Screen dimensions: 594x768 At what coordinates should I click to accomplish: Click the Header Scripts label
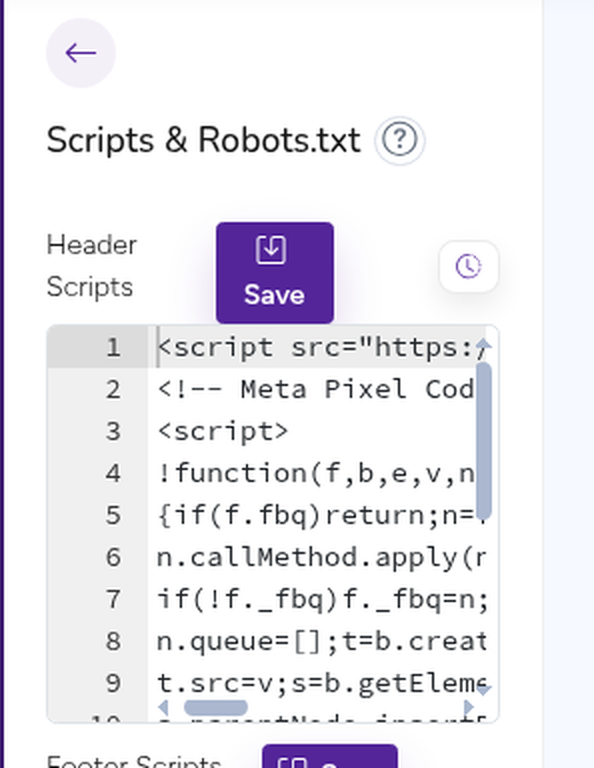tap(92, 266)
